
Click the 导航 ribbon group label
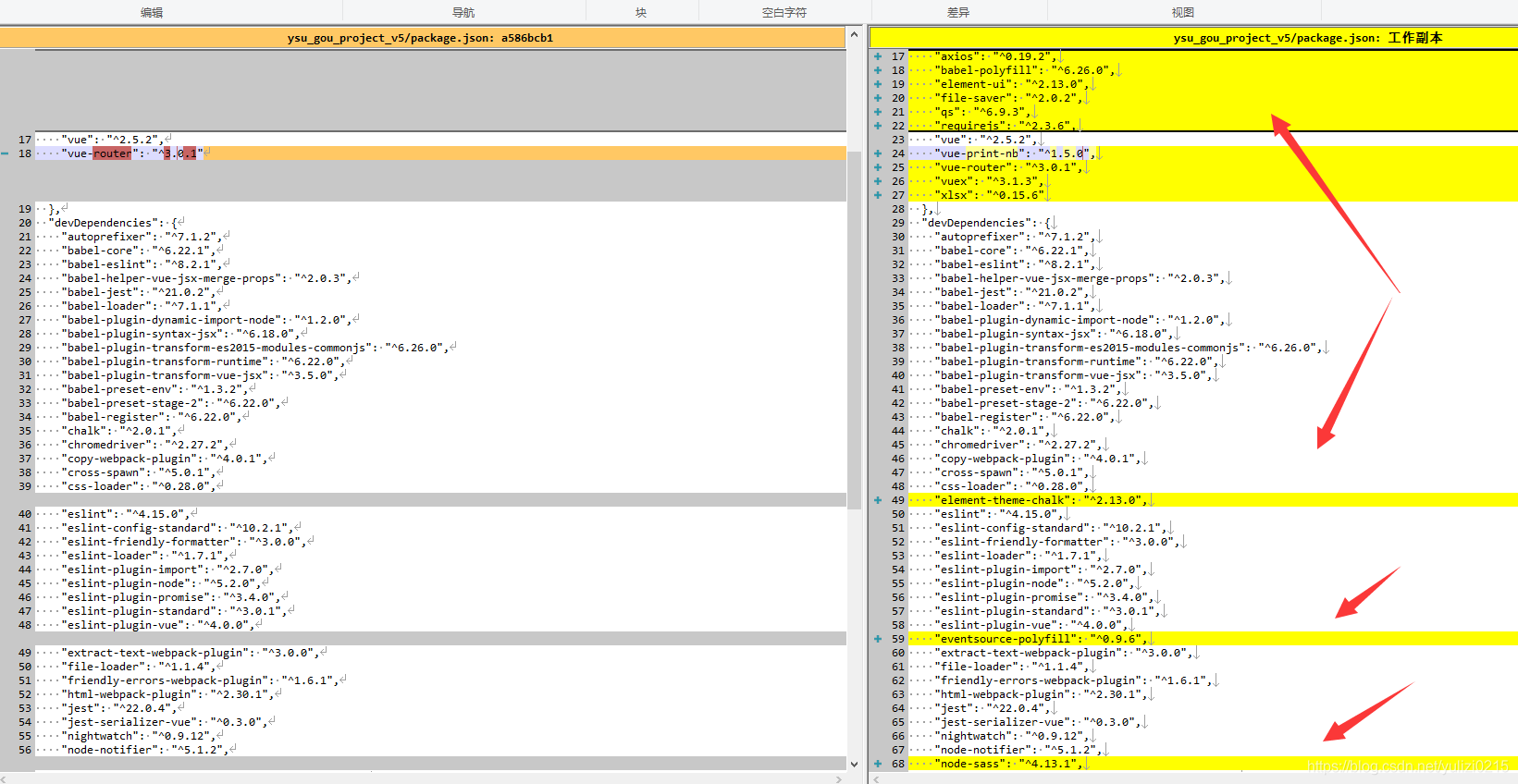tap(463, 12)
